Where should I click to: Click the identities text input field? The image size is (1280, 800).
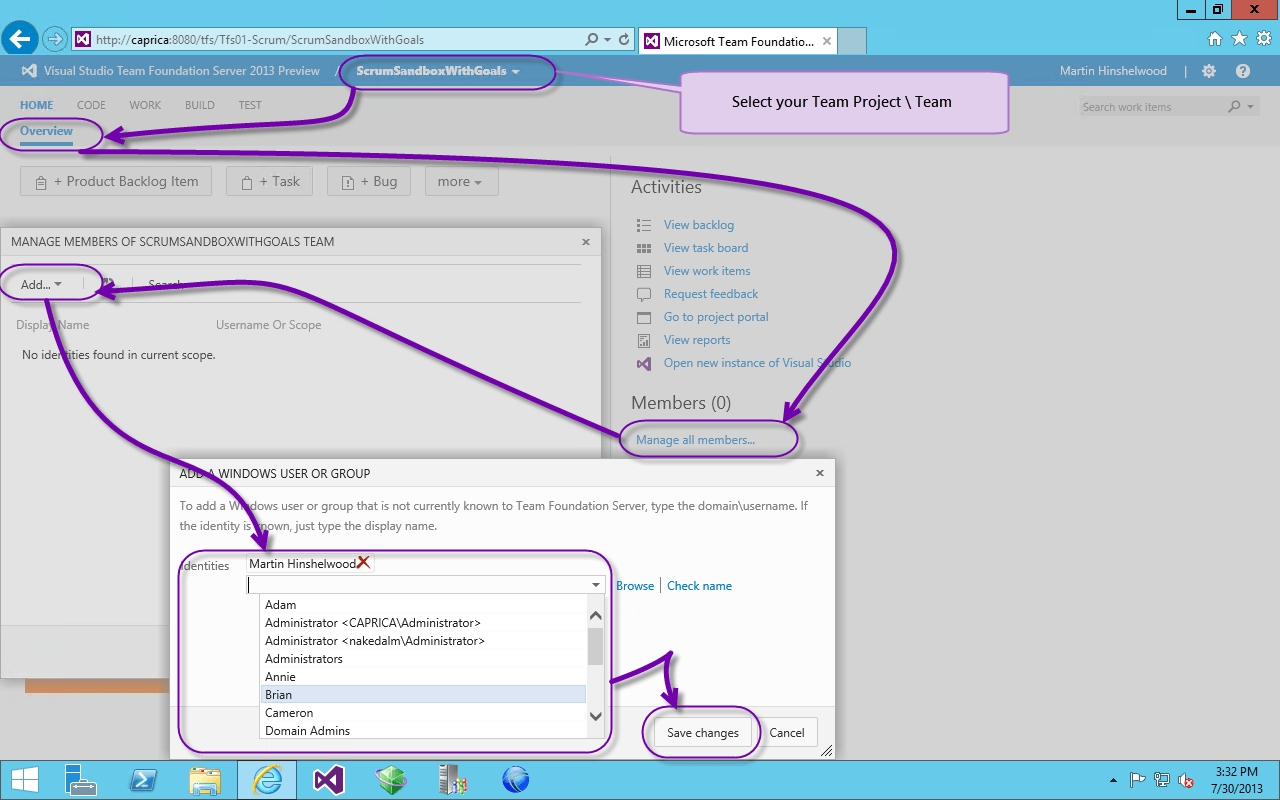(417, 585)
